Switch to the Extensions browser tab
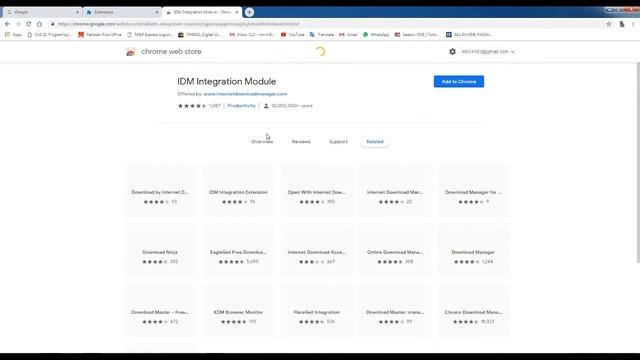640x360 pixels. [x=122, y=12]
